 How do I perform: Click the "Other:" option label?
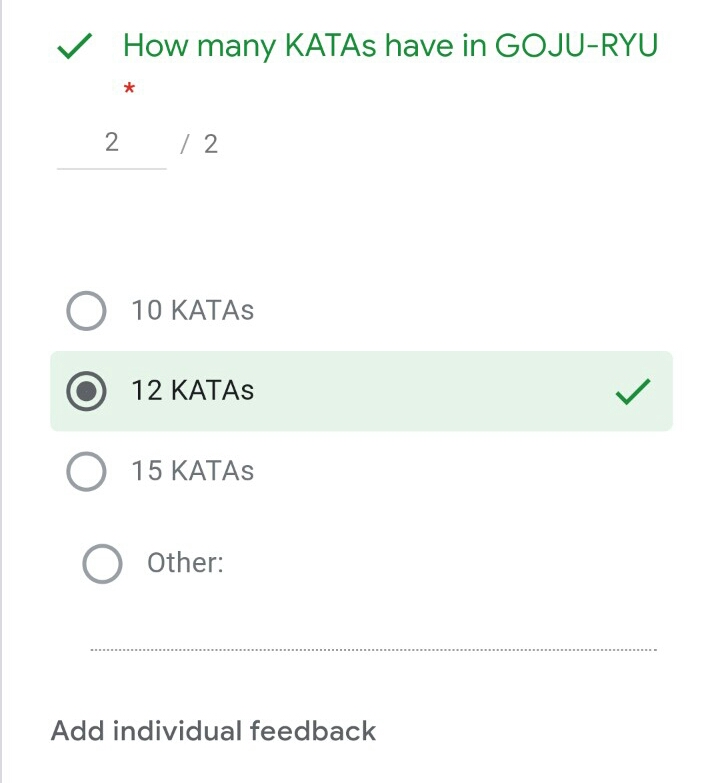click(x=185, y=563)
